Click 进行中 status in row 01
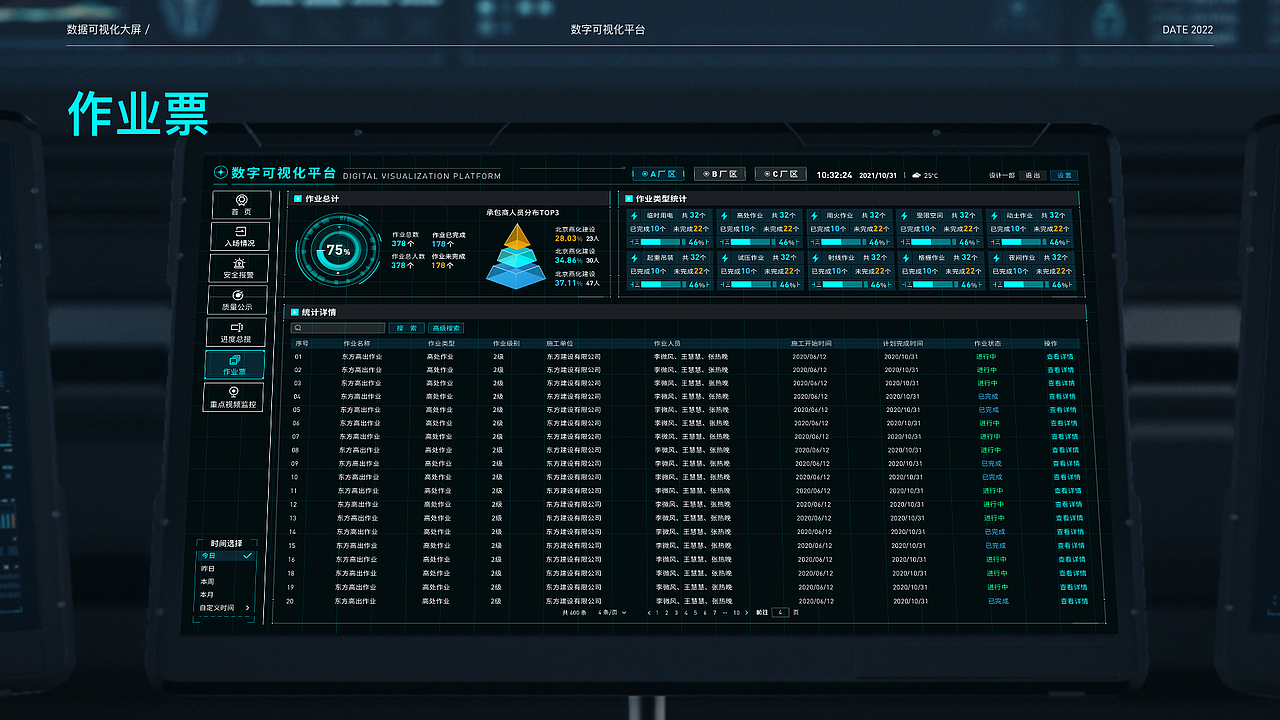1280x720 pixels. [x=987, y=356]
